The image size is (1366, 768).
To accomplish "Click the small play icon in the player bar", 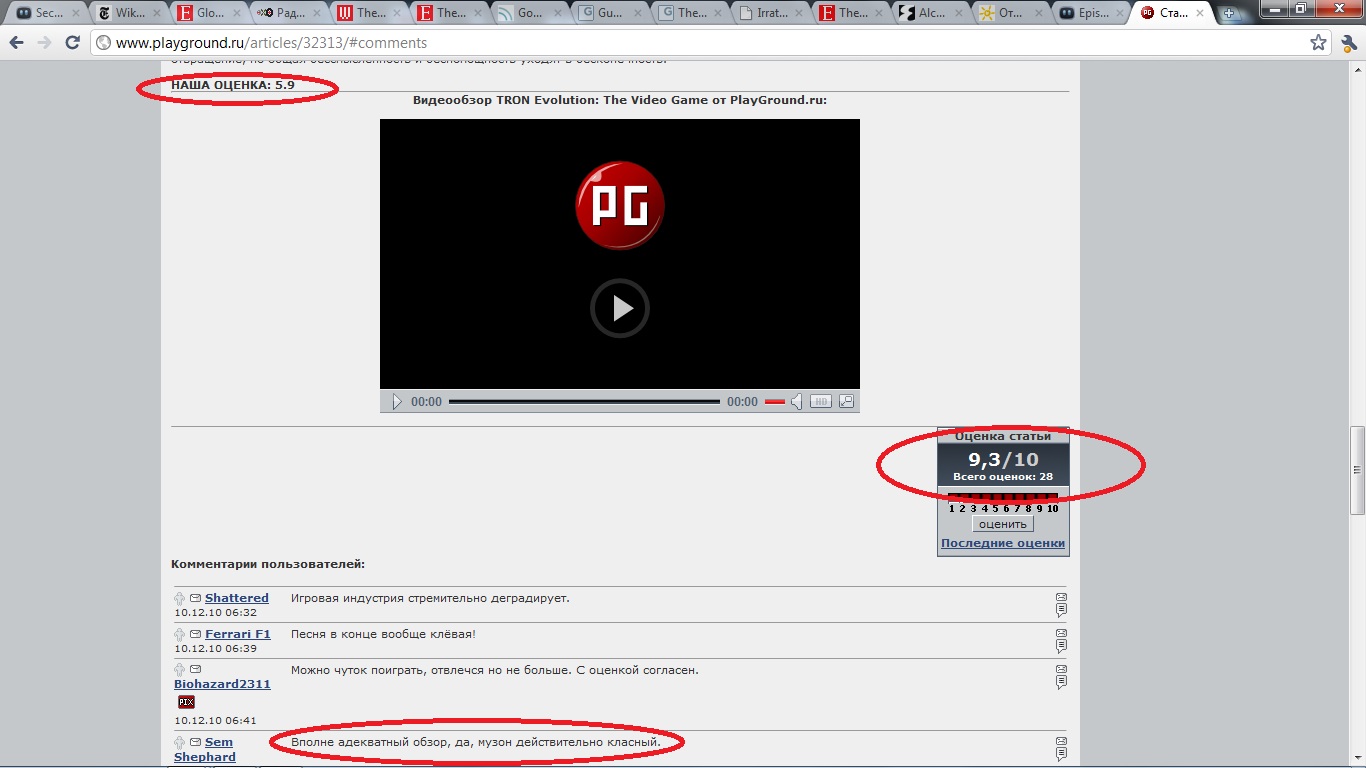I will click(396, 402).
